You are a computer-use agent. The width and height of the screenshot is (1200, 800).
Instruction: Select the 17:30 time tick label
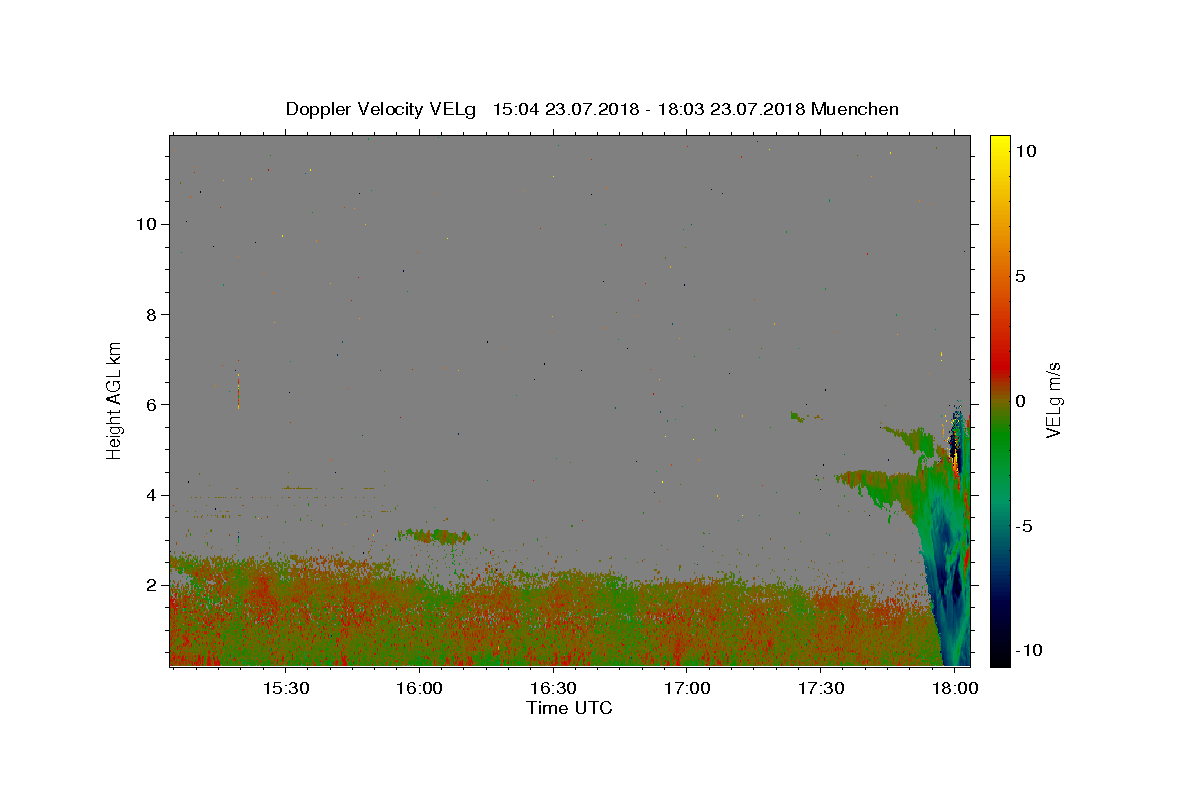point(820,689)
